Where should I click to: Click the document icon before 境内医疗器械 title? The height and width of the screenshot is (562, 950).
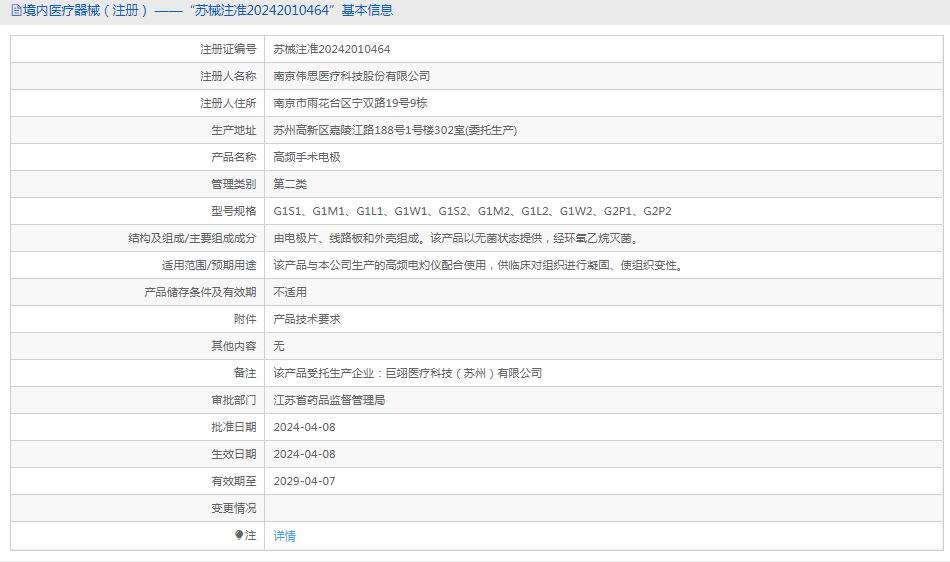(x=16, y=10)
